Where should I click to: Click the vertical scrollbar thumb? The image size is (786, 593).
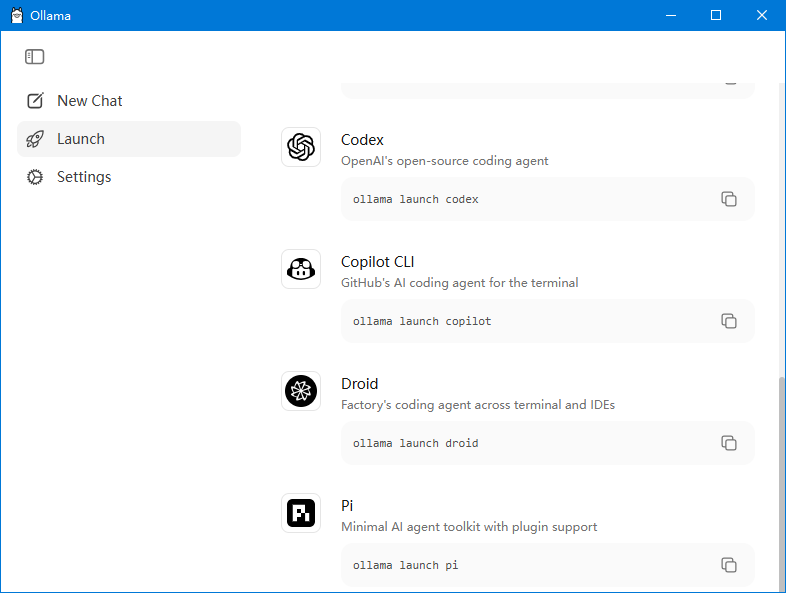tap(781, 484)
